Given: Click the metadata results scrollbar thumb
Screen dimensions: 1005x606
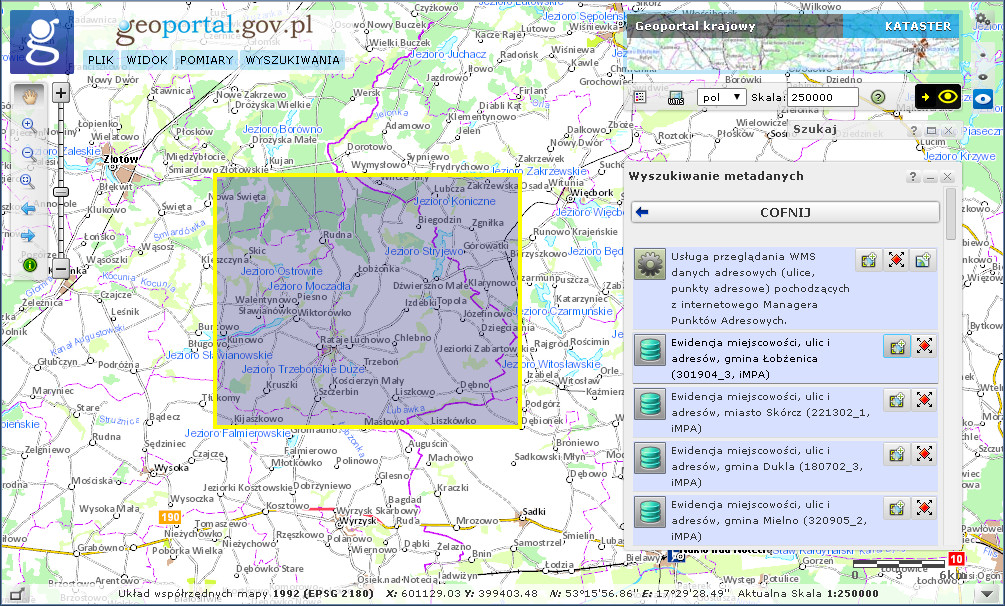Looking at the screenshot, I should coord(951,213).
